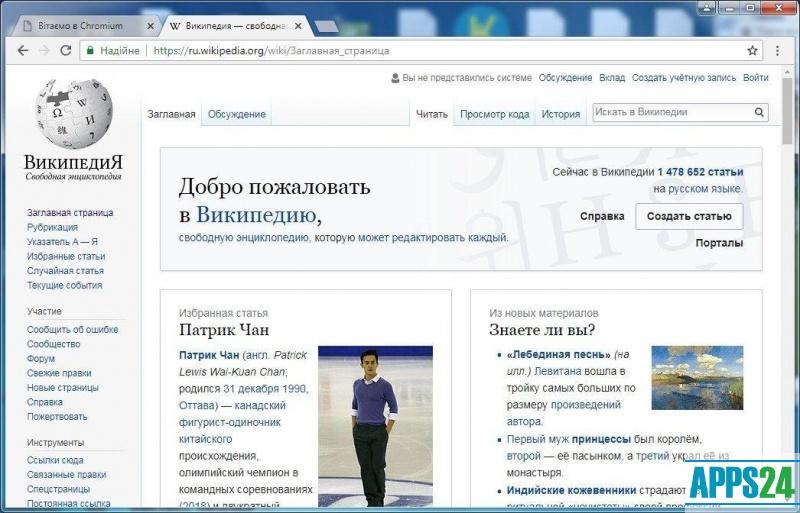800x513 pixels.
Task: Open Указатель А — Я sidebar link
Action: coord(62,242)
